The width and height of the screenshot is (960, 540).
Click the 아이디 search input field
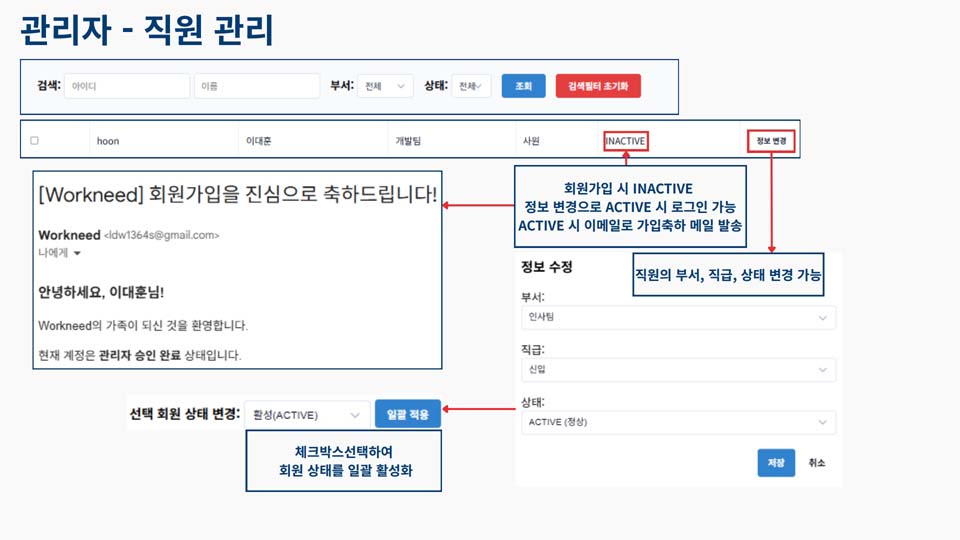click(126, 87)
